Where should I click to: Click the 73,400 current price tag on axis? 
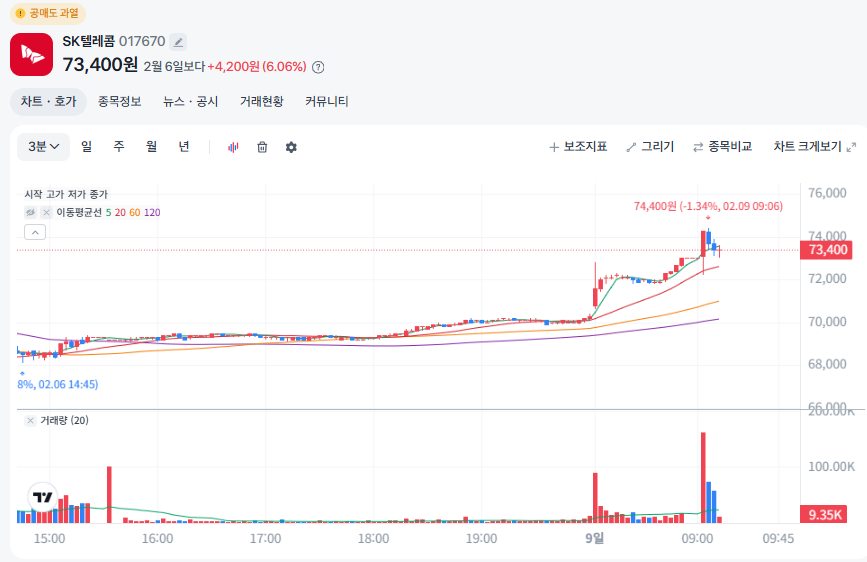point(826,250)
